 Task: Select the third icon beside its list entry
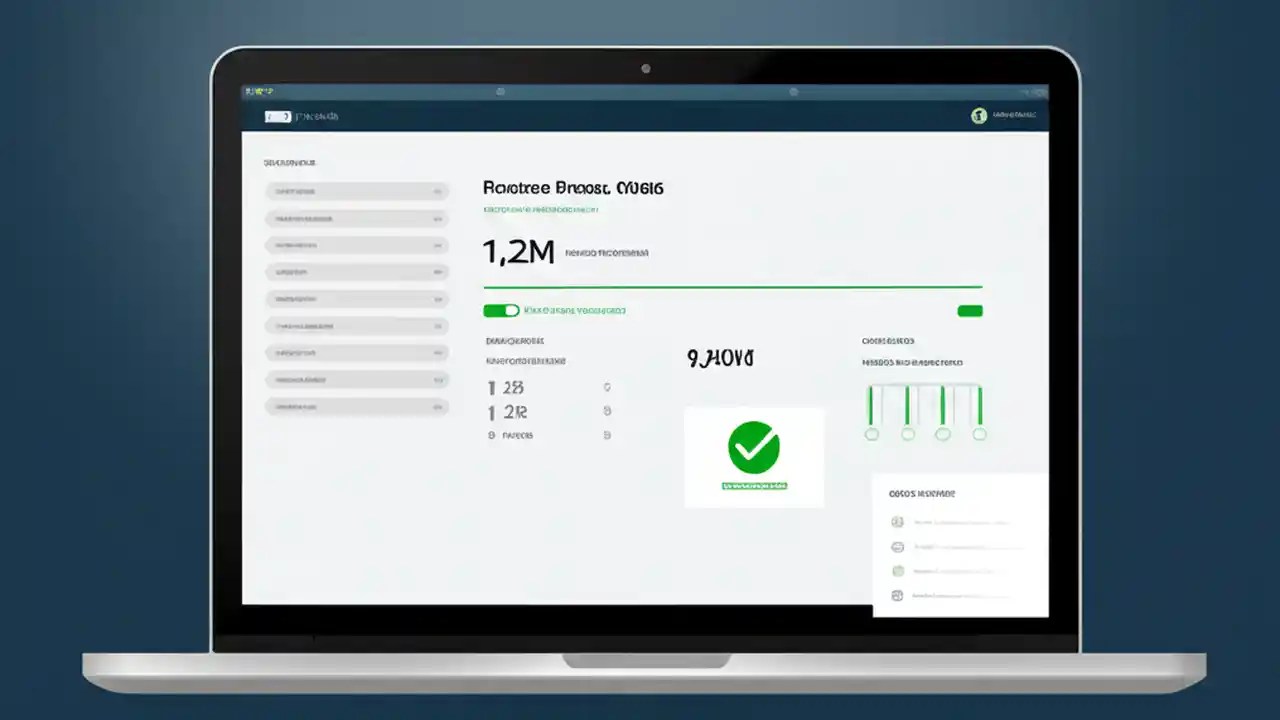tap(897, 570)
